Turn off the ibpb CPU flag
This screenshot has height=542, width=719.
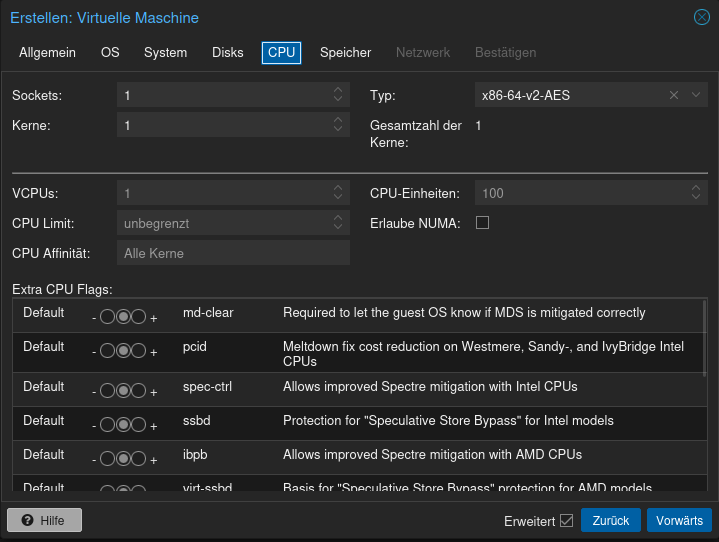coord(107,459)
